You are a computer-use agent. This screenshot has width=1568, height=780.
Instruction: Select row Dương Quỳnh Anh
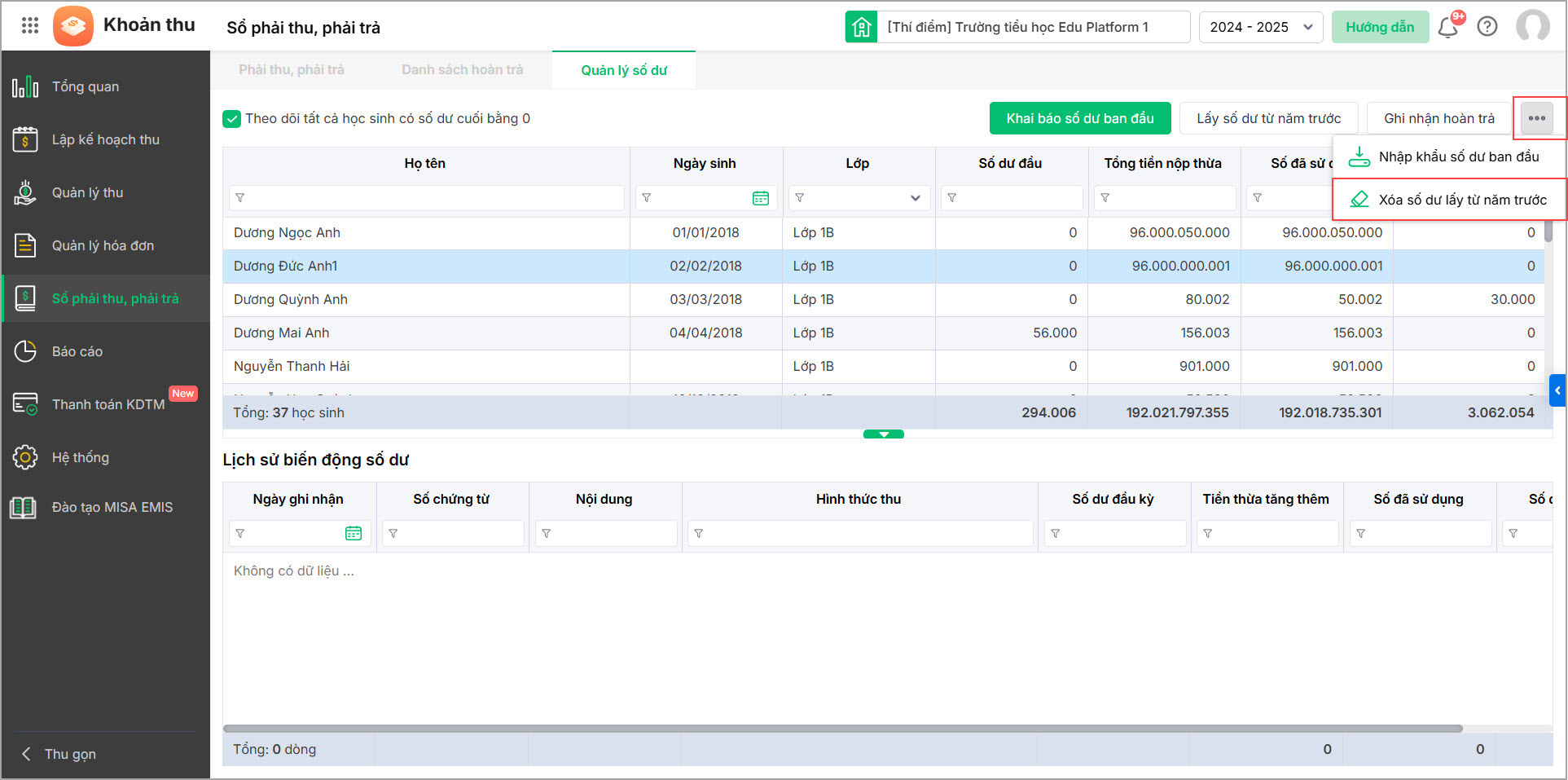pyautogui.click(x=884, y=300)
